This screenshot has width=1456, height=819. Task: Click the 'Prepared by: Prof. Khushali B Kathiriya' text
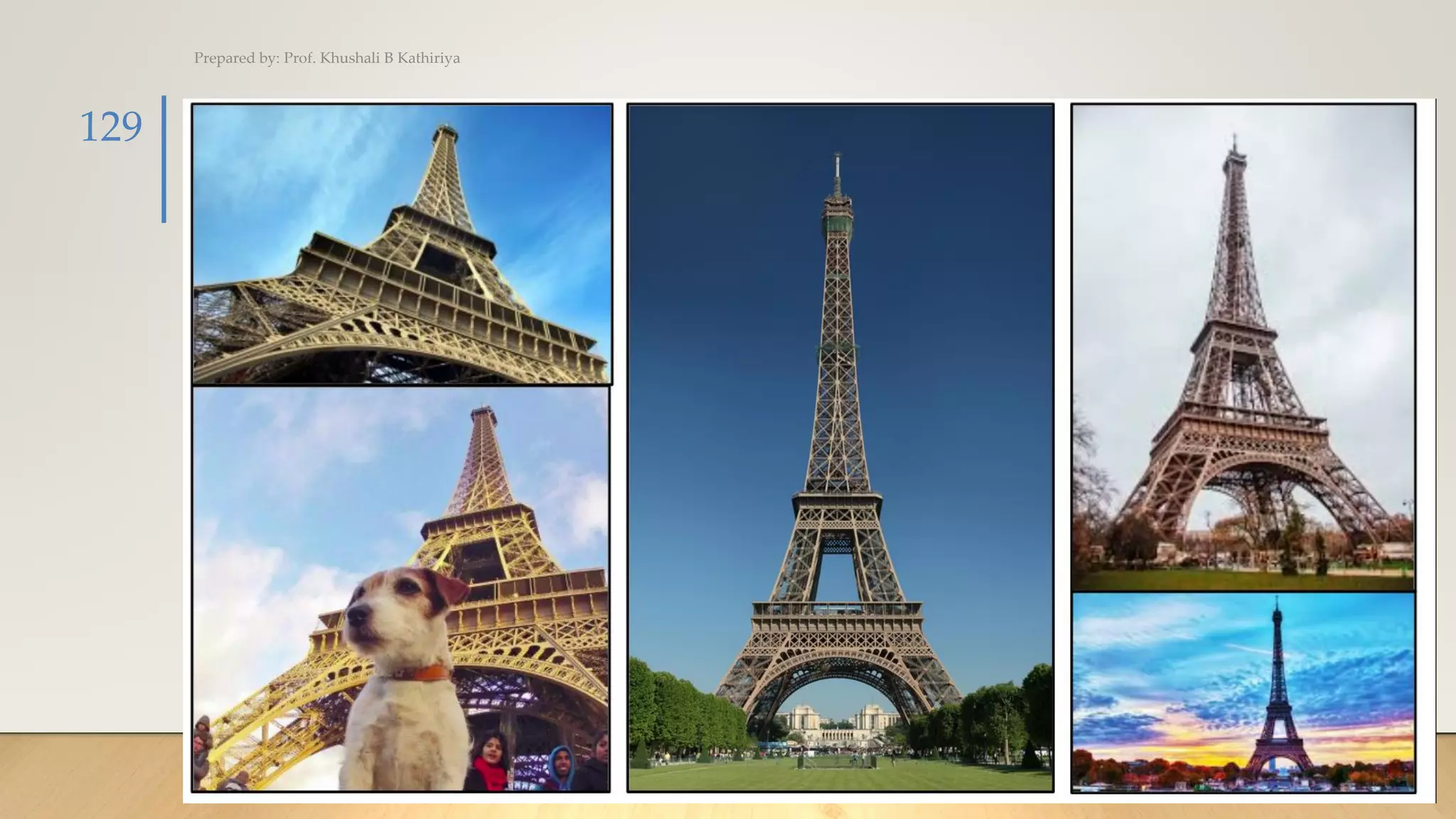click(326, 58)
